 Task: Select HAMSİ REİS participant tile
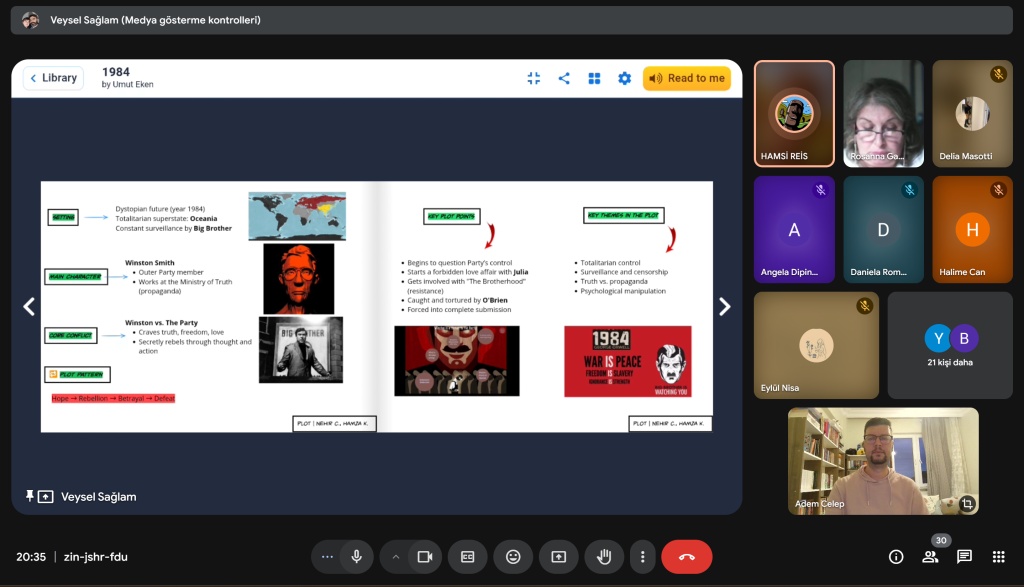[794, 114]
